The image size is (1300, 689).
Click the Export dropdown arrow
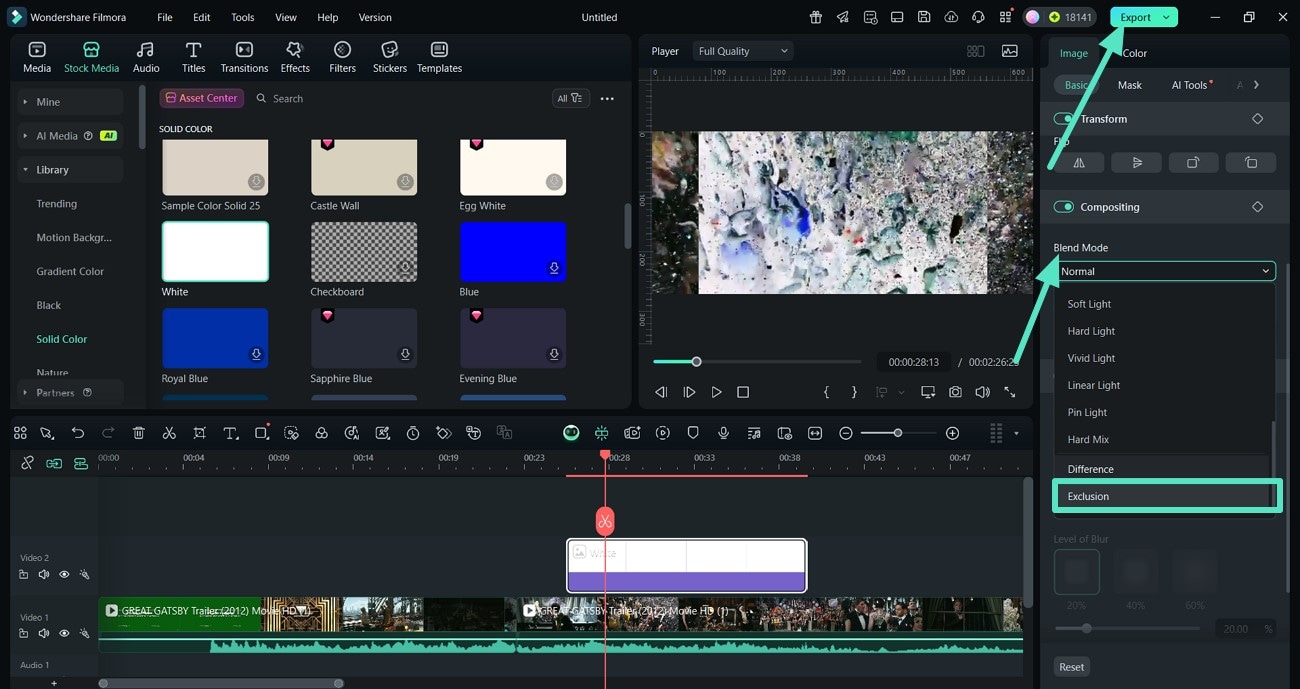point(1166,17)
